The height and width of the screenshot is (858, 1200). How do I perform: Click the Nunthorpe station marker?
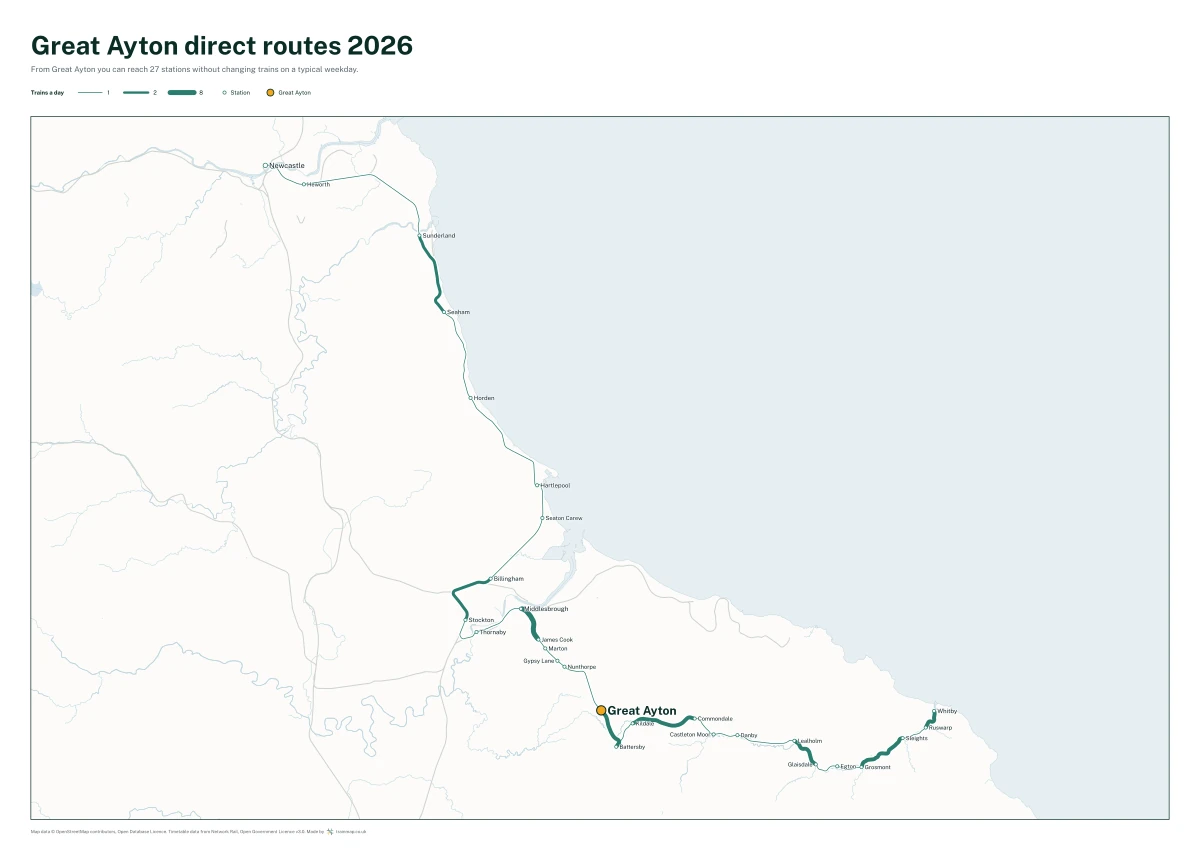[565, 667]
